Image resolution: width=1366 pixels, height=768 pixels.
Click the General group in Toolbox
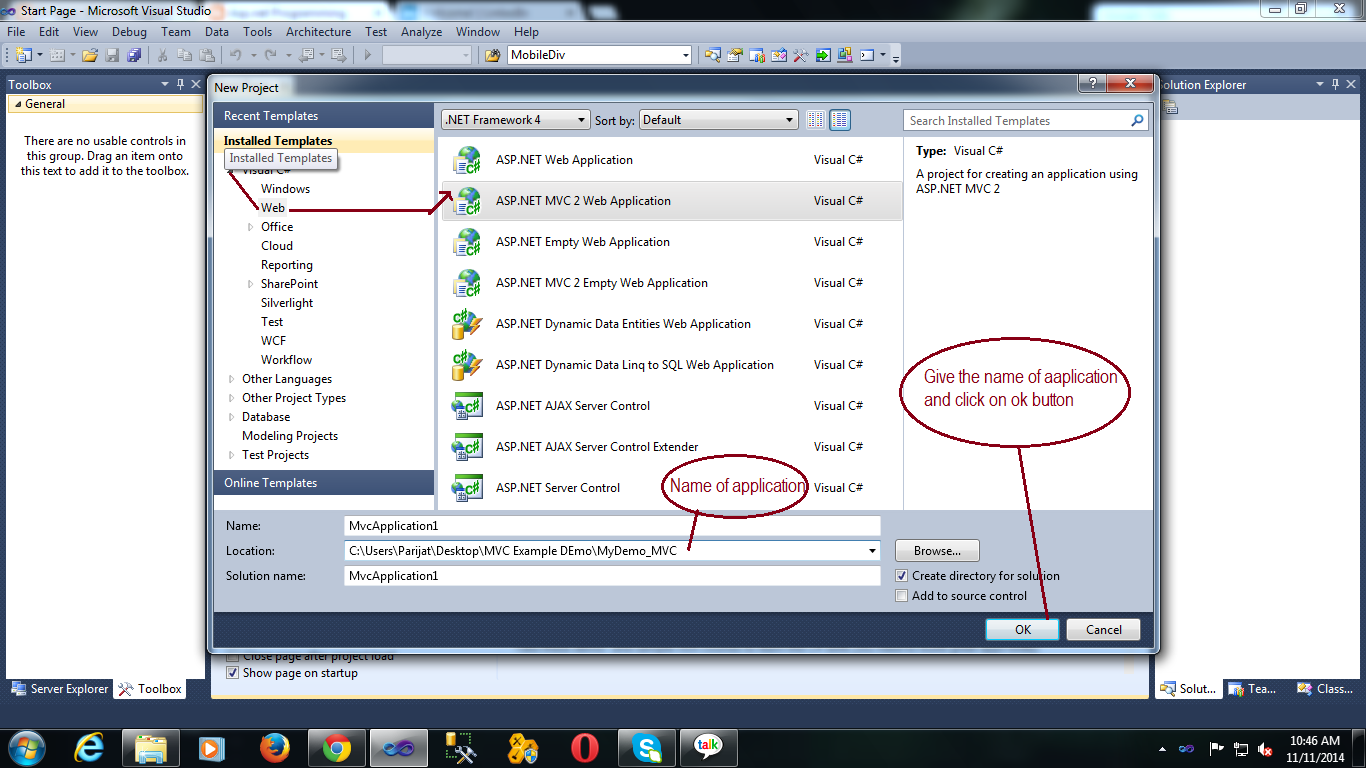click(x=105, y=104)
